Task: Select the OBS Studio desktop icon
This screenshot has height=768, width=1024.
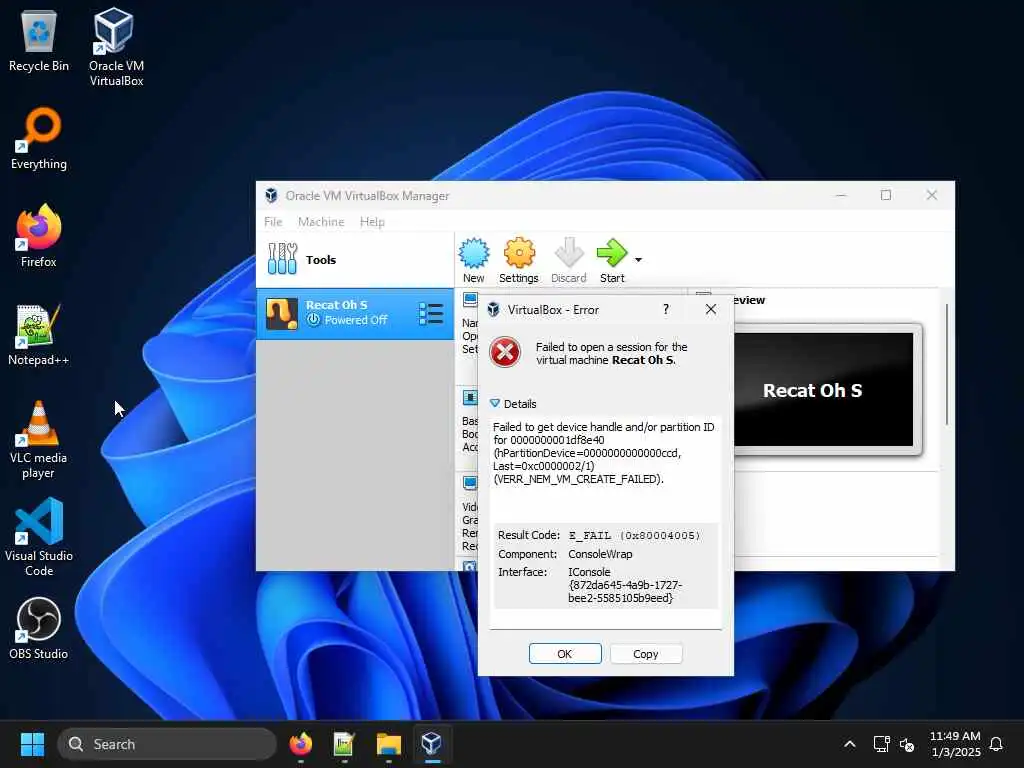Action: point(39,628)
